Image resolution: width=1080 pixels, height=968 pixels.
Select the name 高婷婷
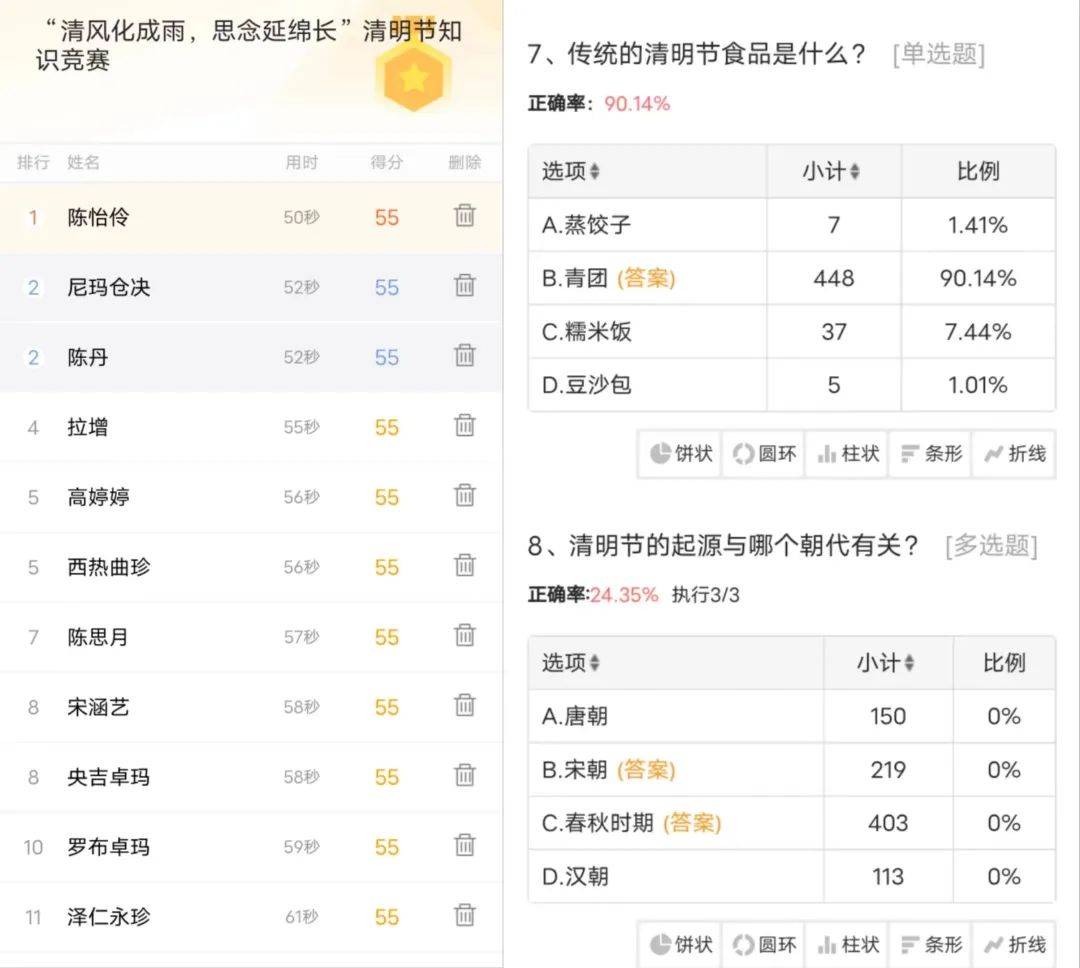point(98,497)
